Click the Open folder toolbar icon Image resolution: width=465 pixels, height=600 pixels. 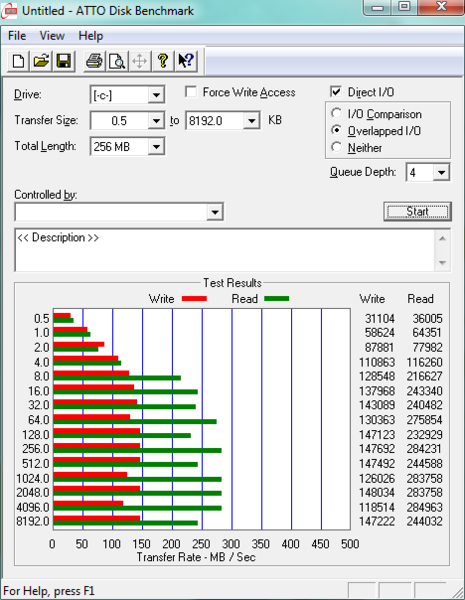pyautogui.click(x=41, y=61)
